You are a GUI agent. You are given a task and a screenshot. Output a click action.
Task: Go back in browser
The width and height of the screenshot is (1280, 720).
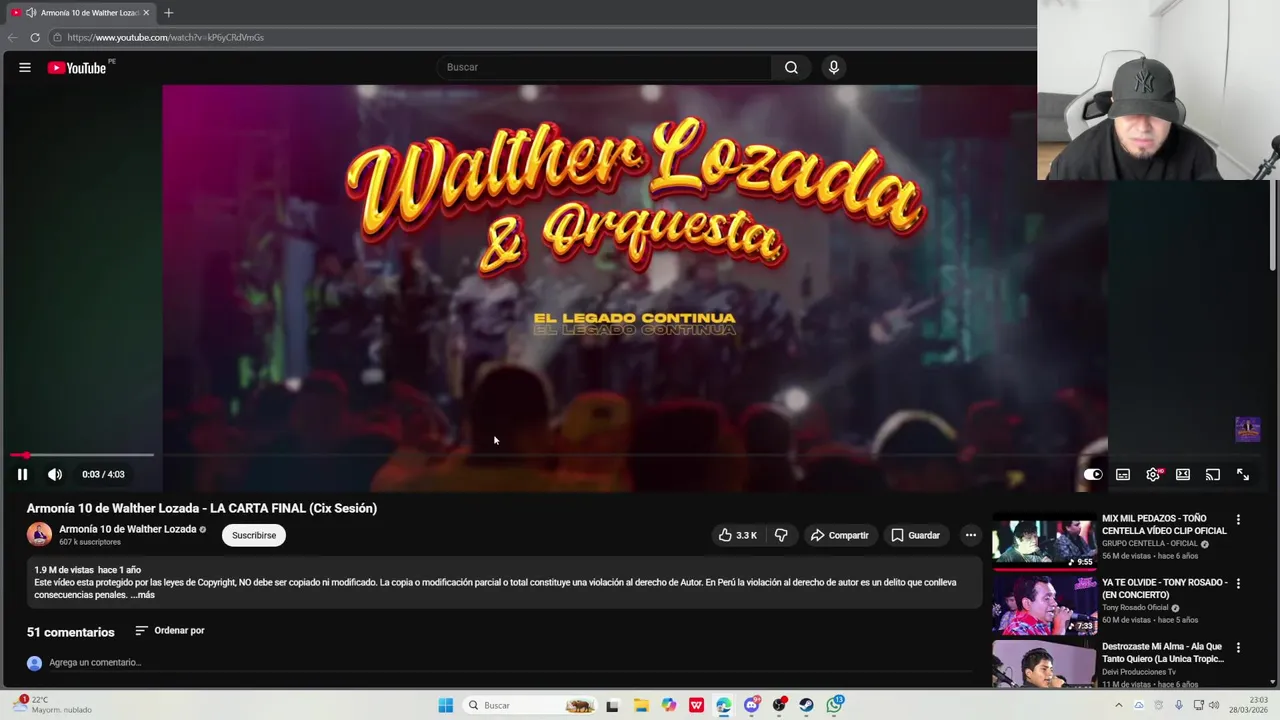click(x=13, y=37)
